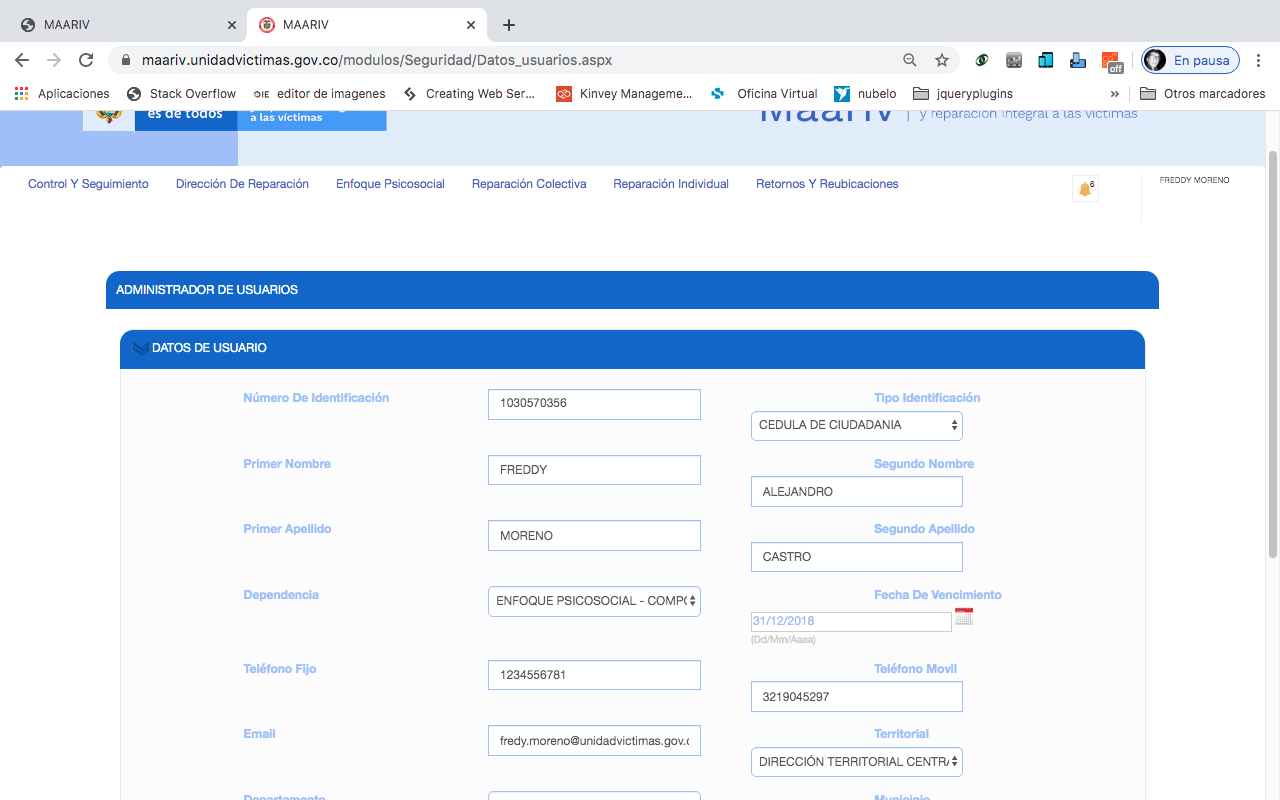1280x800 pixels.
Task: Click the padlock site info icon
Action: (126, 60)
